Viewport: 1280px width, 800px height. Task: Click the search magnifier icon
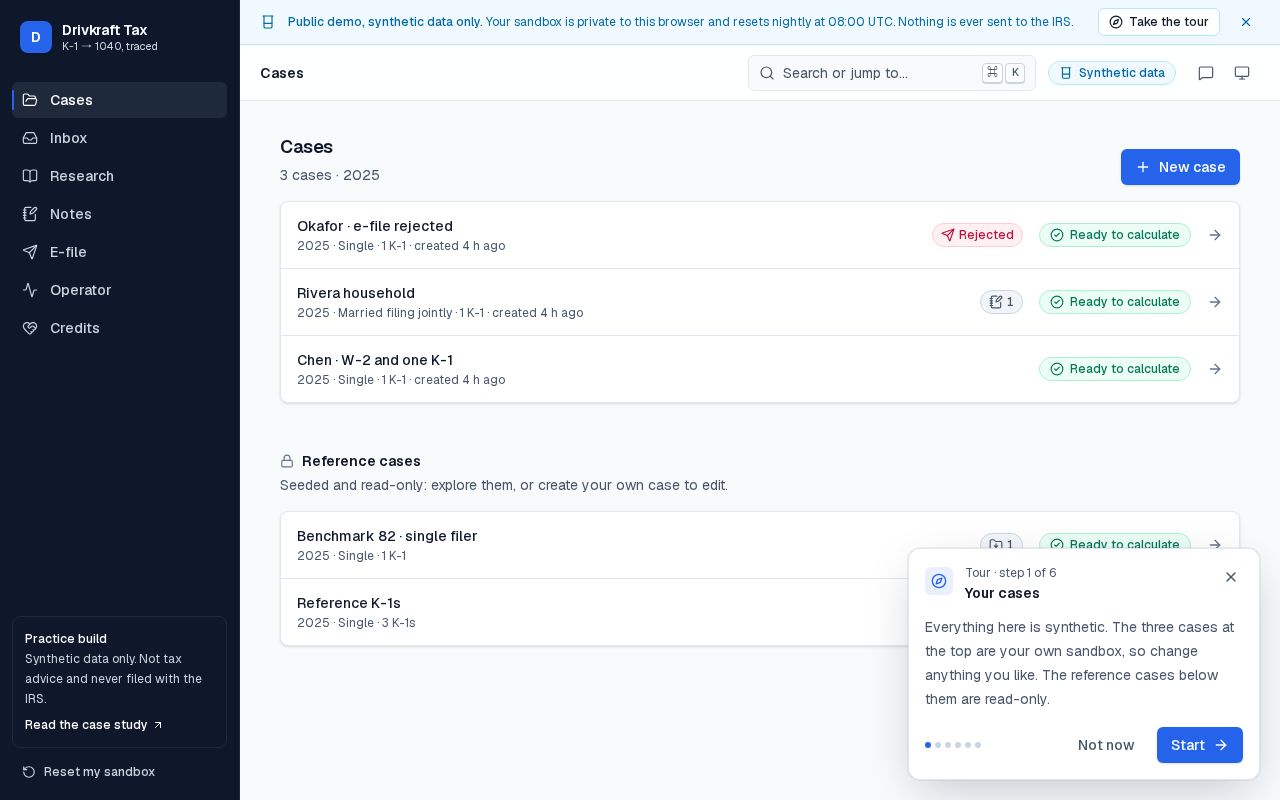point(767,73)
